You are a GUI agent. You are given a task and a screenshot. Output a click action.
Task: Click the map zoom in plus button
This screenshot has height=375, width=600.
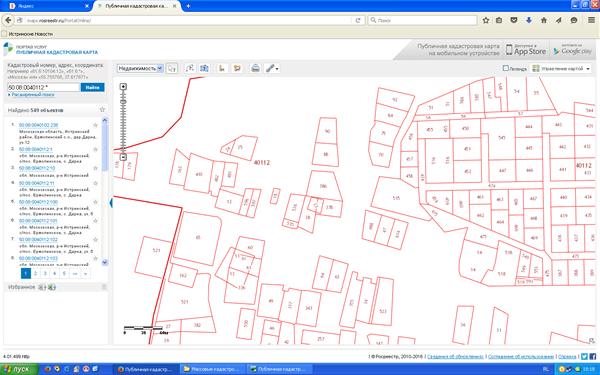tap(123, 86)
